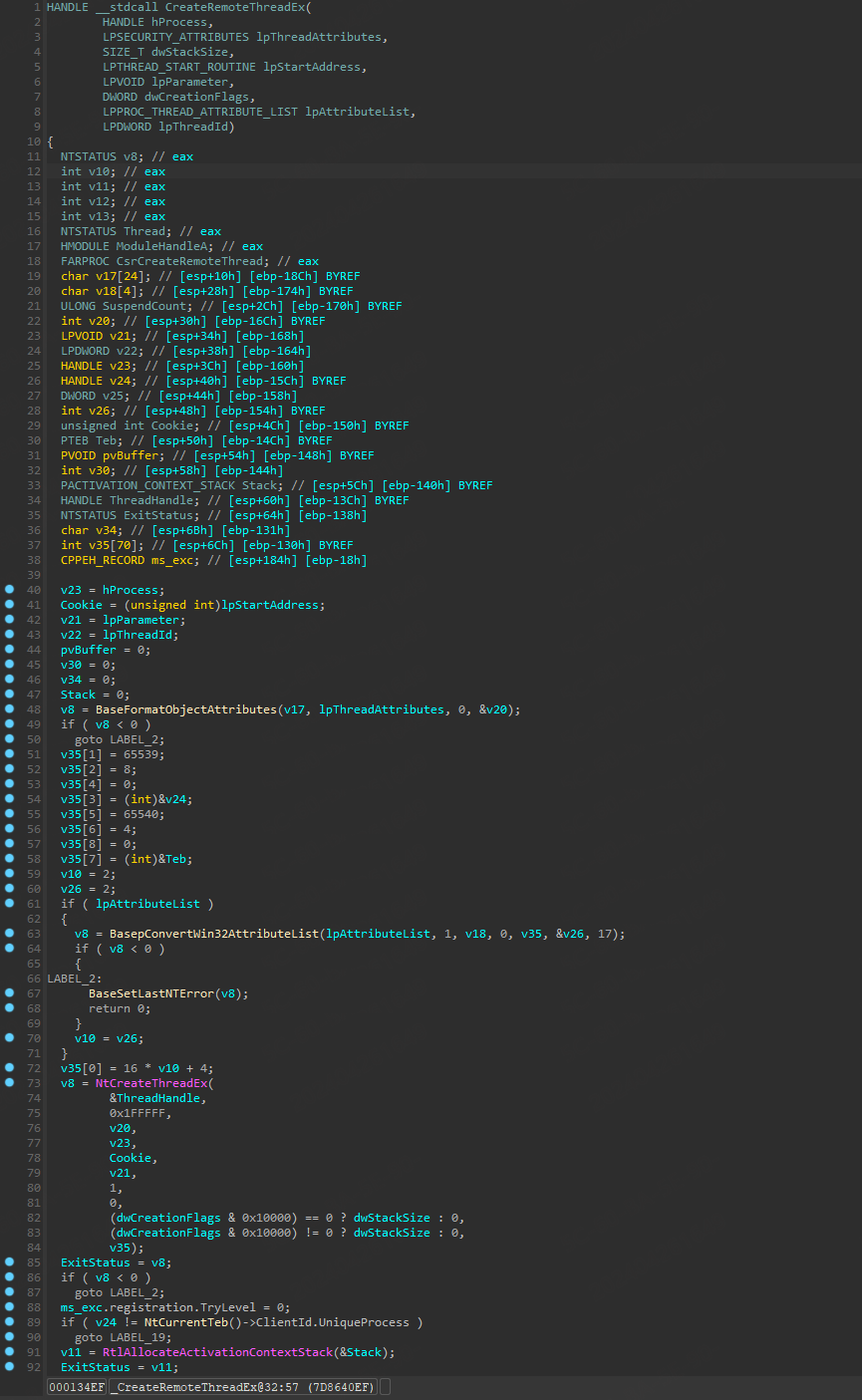Click the BaseFormatObjectAttributes function call
Image resolution: width=862 pixels, height=1400 pixels.
(x=186, y=709)
